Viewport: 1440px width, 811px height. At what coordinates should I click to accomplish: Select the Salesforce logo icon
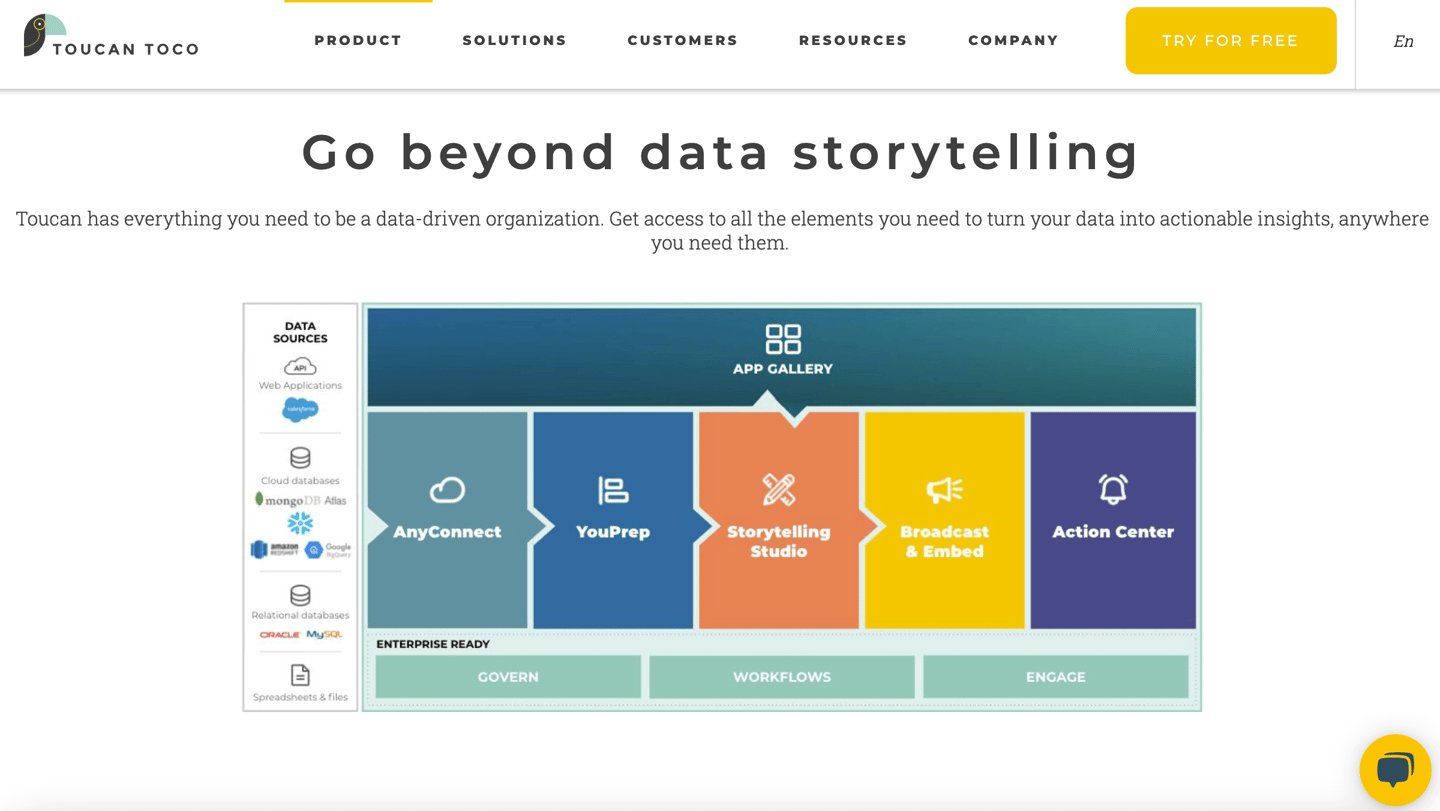tap(299, 410)
